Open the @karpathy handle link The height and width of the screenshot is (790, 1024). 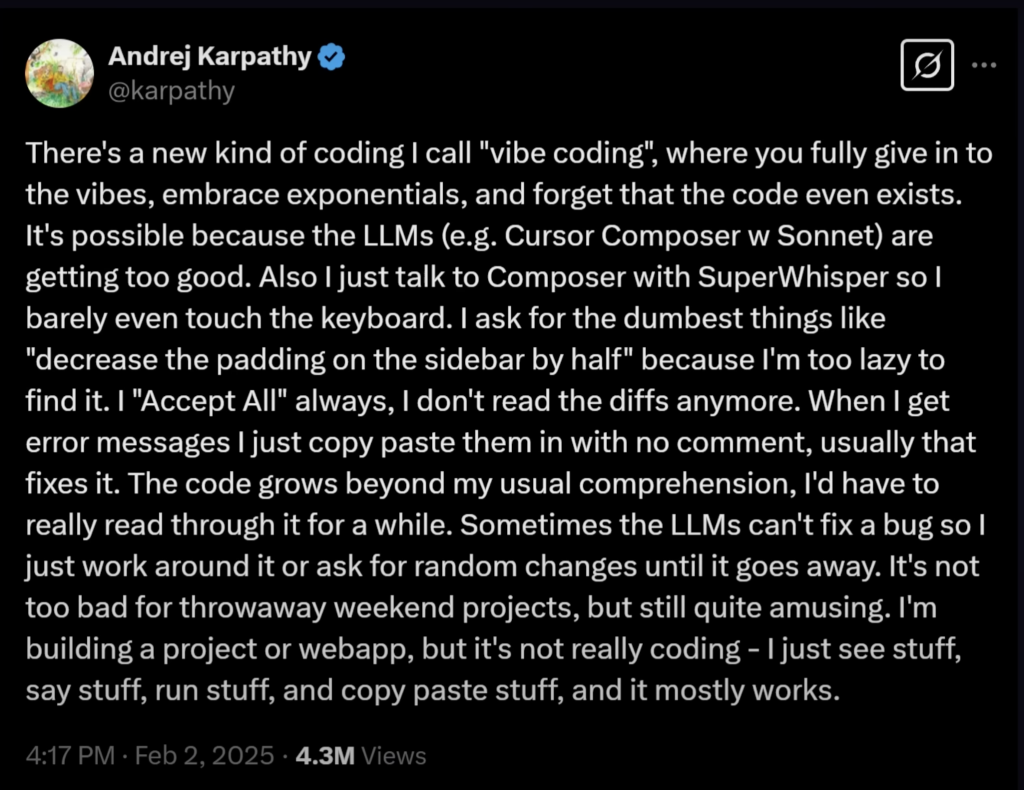(x=171, y=91)
